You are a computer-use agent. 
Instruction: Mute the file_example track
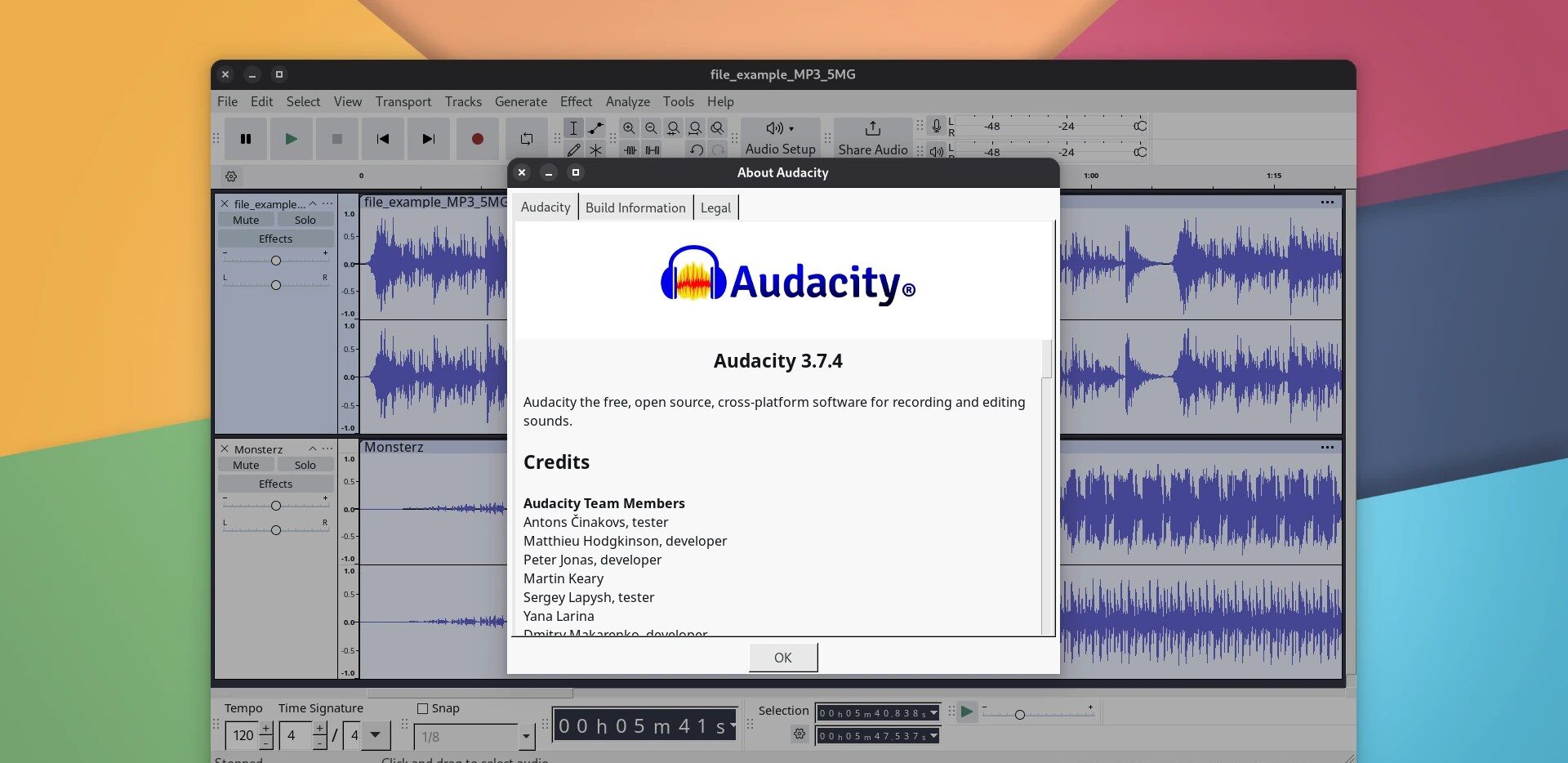click(x=246, y=220)
